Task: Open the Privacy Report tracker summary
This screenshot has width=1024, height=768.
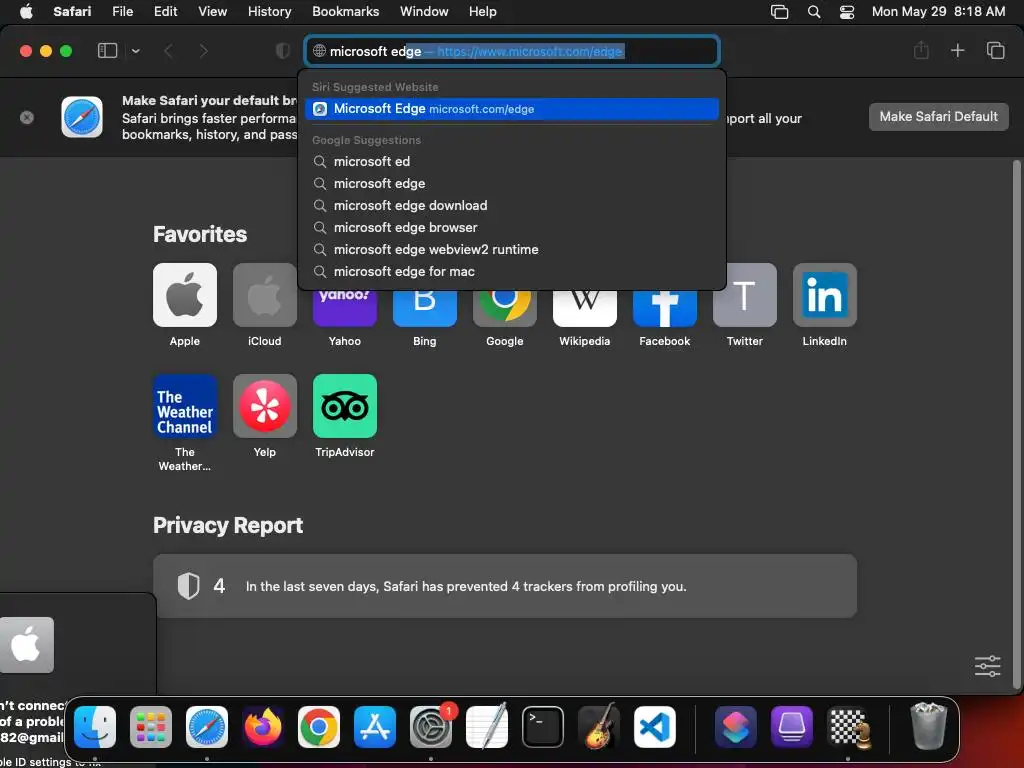Action: point(505,586)
